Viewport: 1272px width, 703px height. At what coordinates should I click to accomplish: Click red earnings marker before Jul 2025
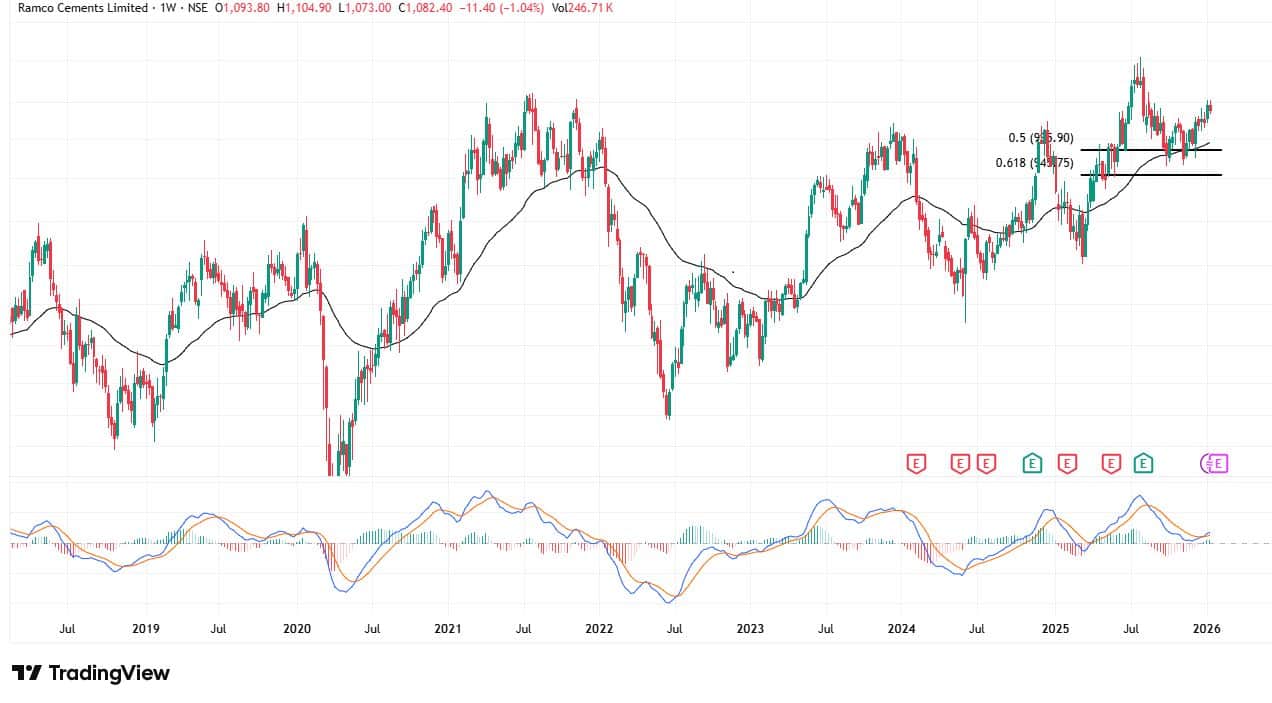(x=1111, y=463)
